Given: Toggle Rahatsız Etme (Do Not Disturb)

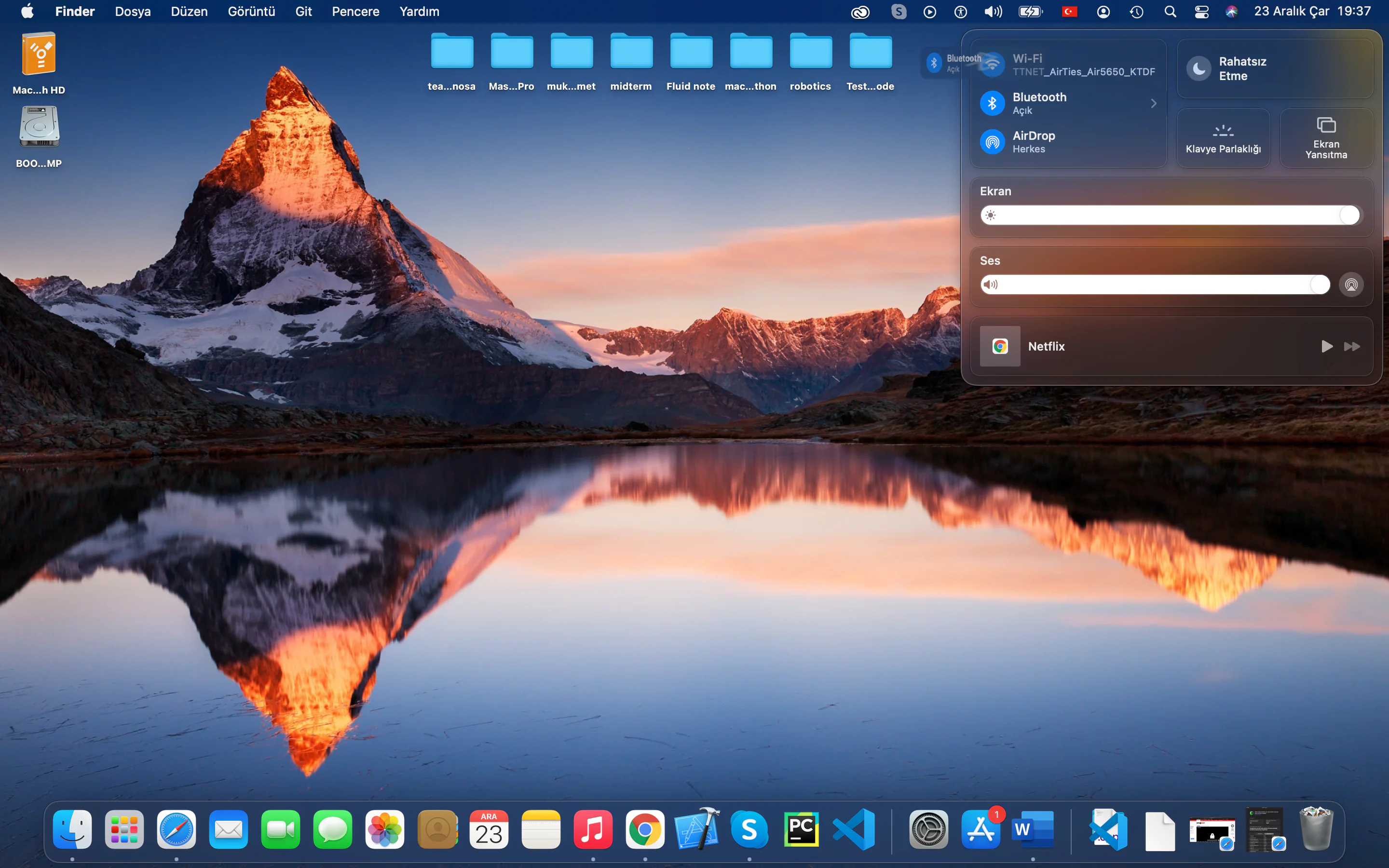Looking at the screenshot, I should 1199,69.
